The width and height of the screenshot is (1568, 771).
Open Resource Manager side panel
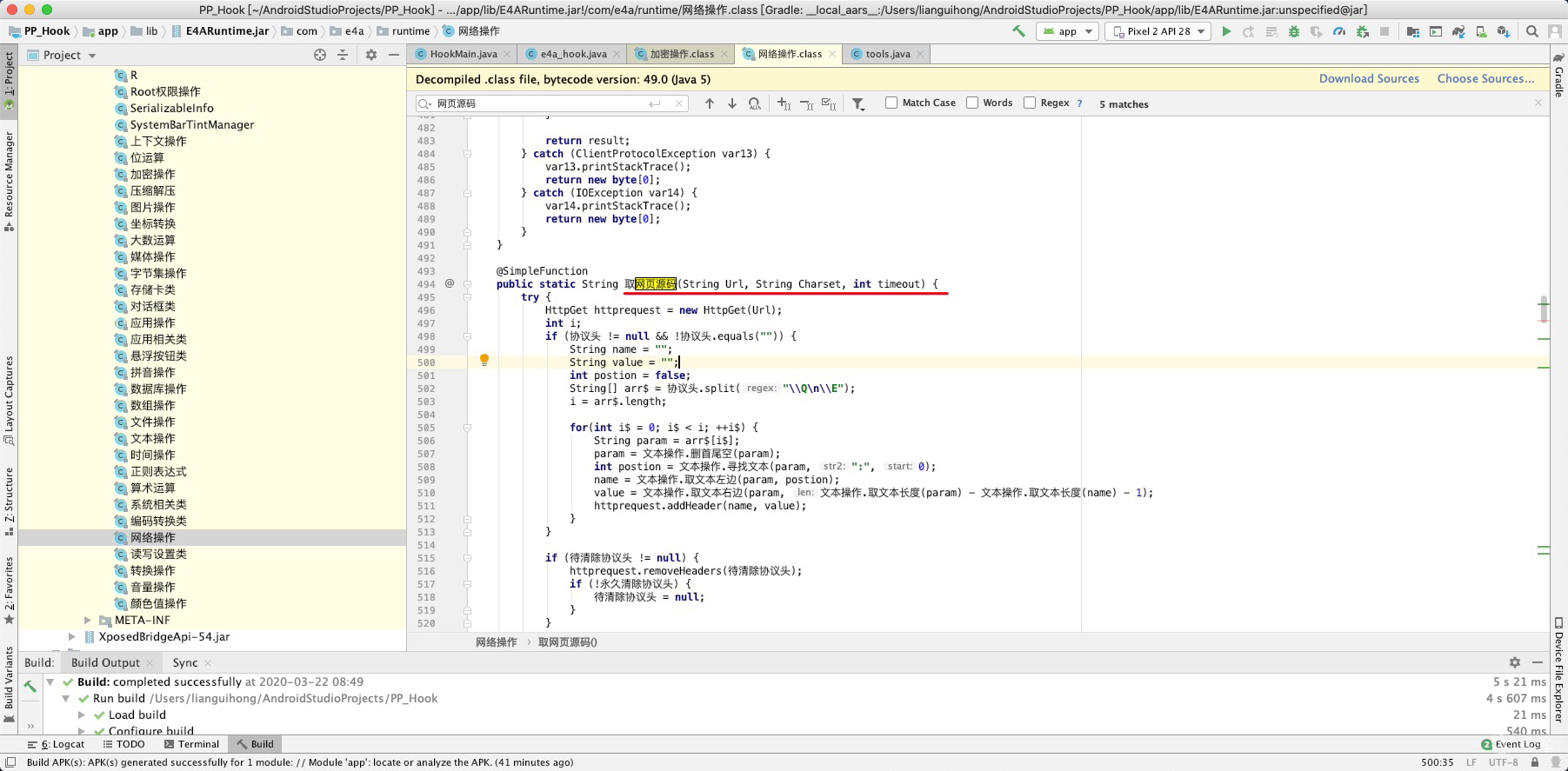click(x=9, y=181)
